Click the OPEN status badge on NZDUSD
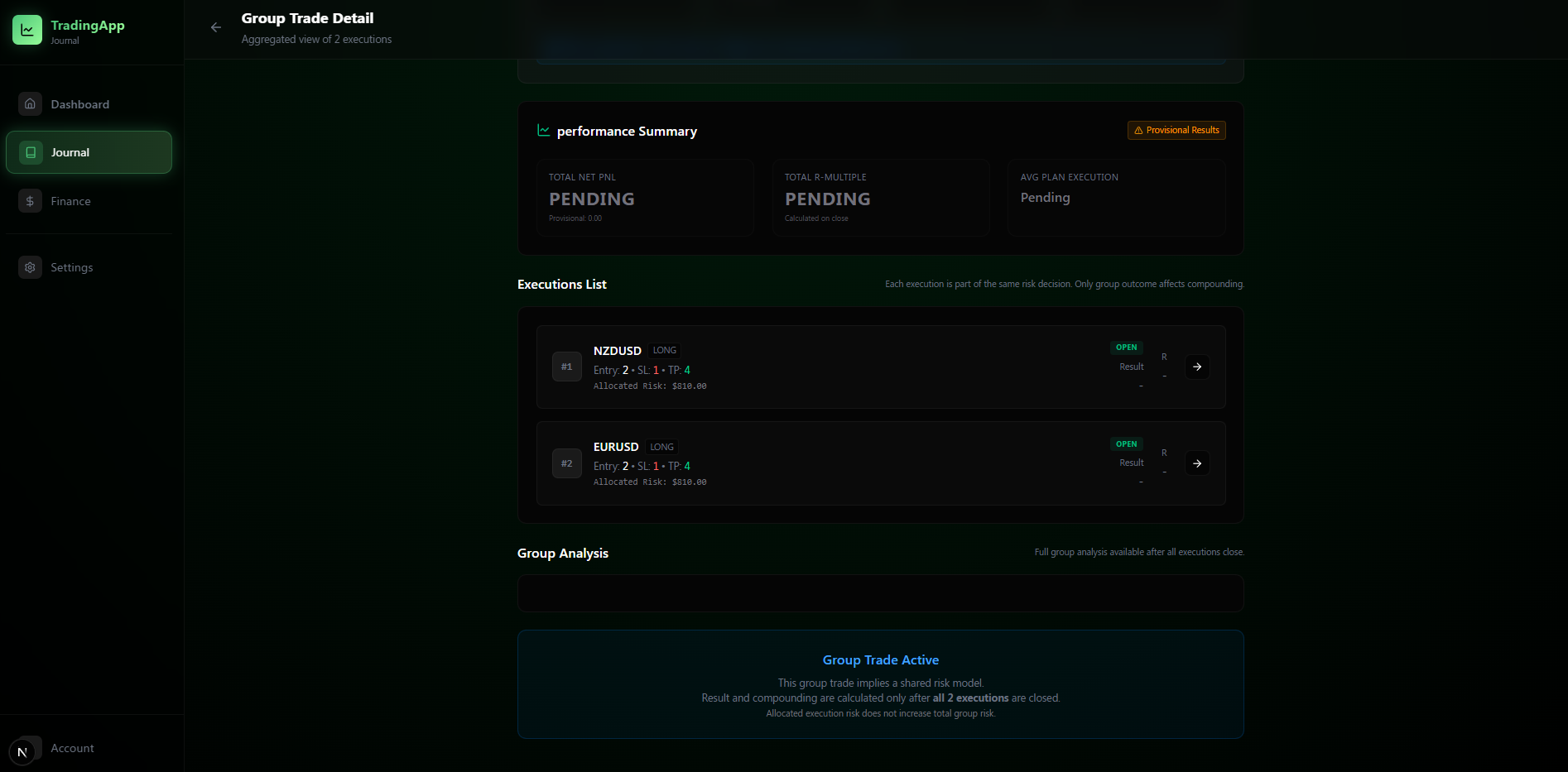This screenshot has height=772, width=1568. pyautogui.click(x=1127, y=348)
